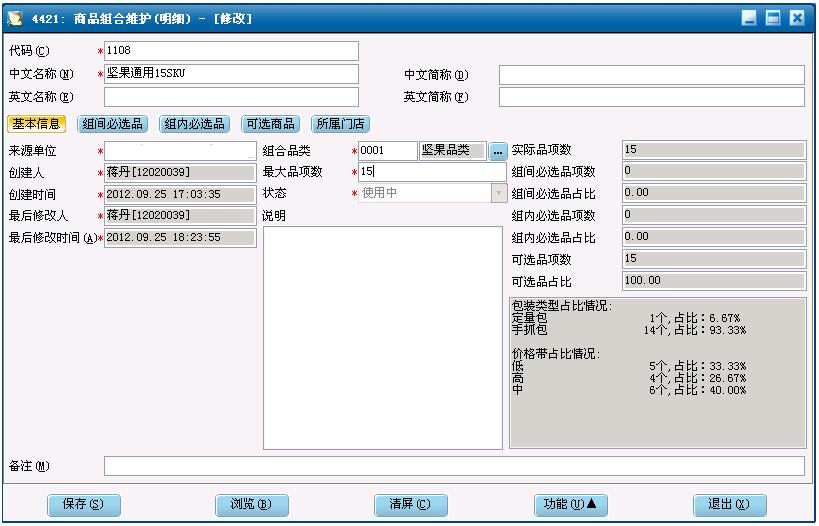Click into the 代码 input field
Screen dimensions: 819x526
tap(231, 51)
